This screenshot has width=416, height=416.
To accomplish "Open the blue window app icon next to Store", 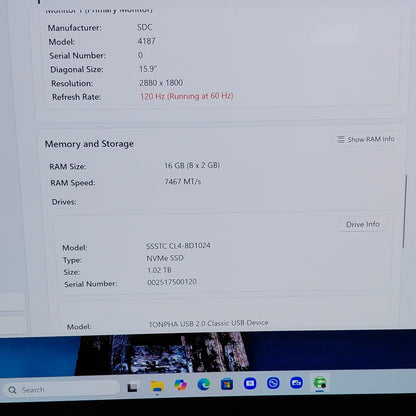I will coord(250,384).
